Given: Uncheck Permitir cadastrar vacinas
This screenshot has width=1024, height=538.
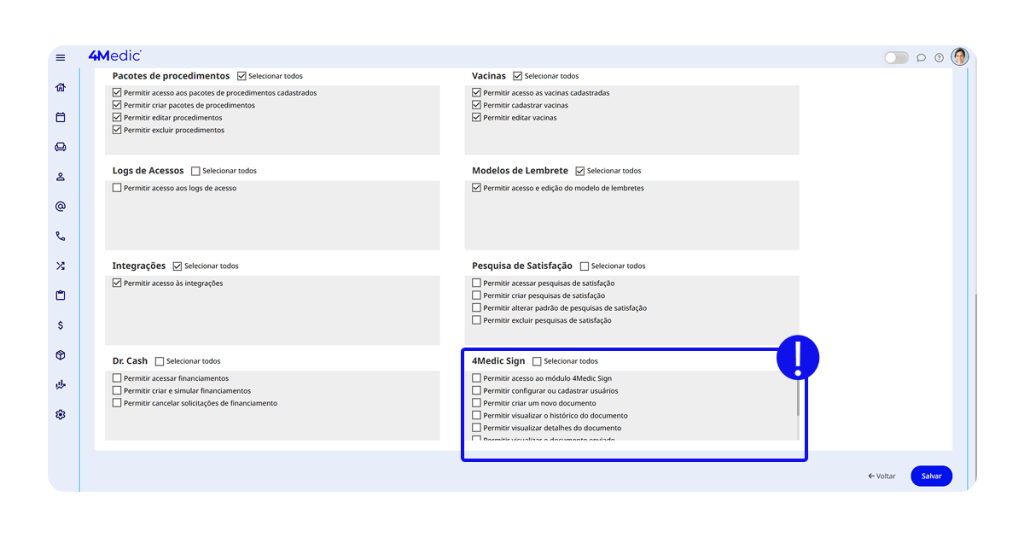Looking at the screenshot, I should tap(477, 105).
